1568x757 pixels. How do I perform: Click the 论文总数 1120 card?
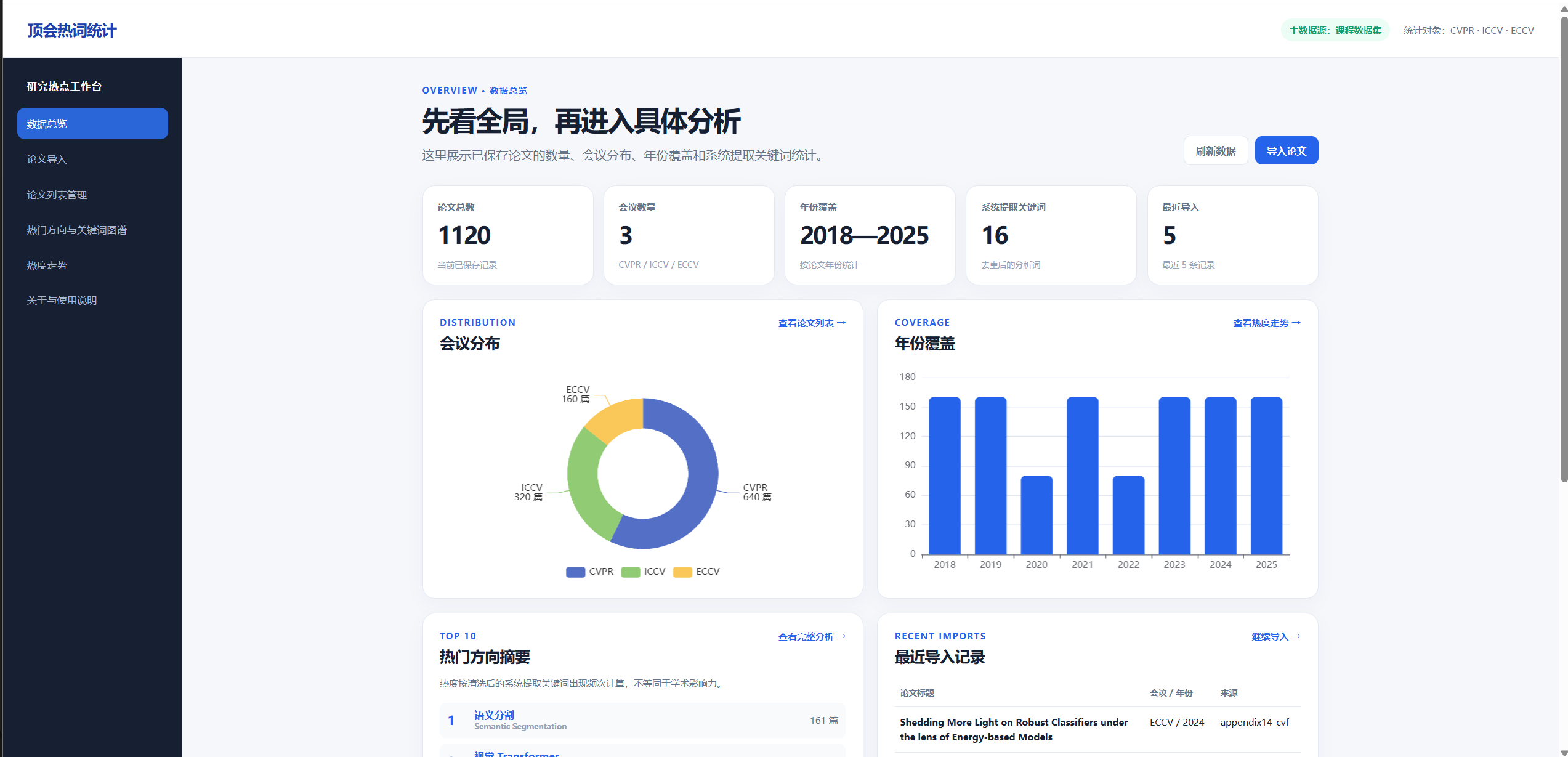click(x=507, y=235)
